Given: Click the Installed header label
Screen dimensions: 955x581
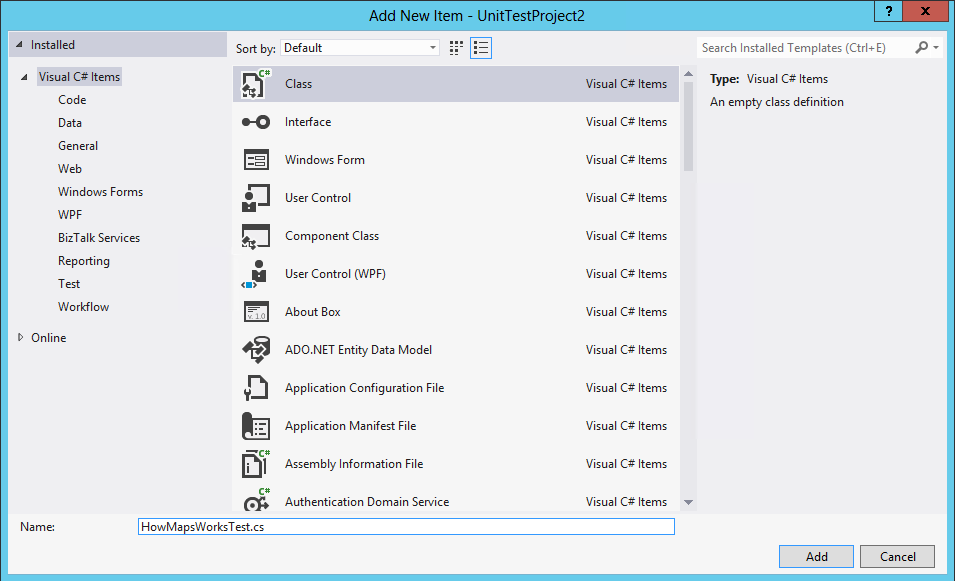Looking at the screenshot, I should point(52,45).
